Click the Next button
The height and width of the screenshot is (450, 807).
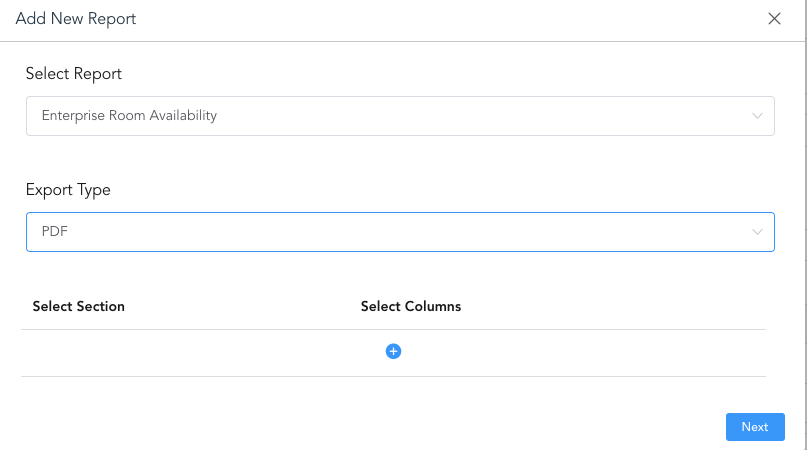754,427
